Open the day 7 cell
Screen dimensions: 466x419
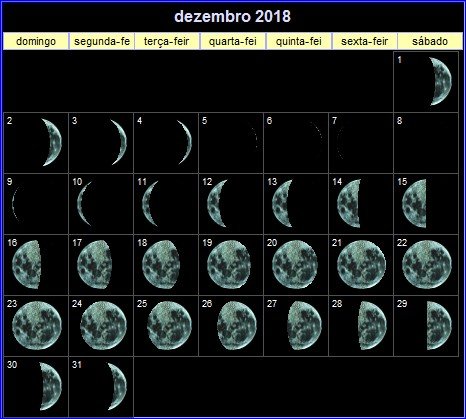click(361, 143)
